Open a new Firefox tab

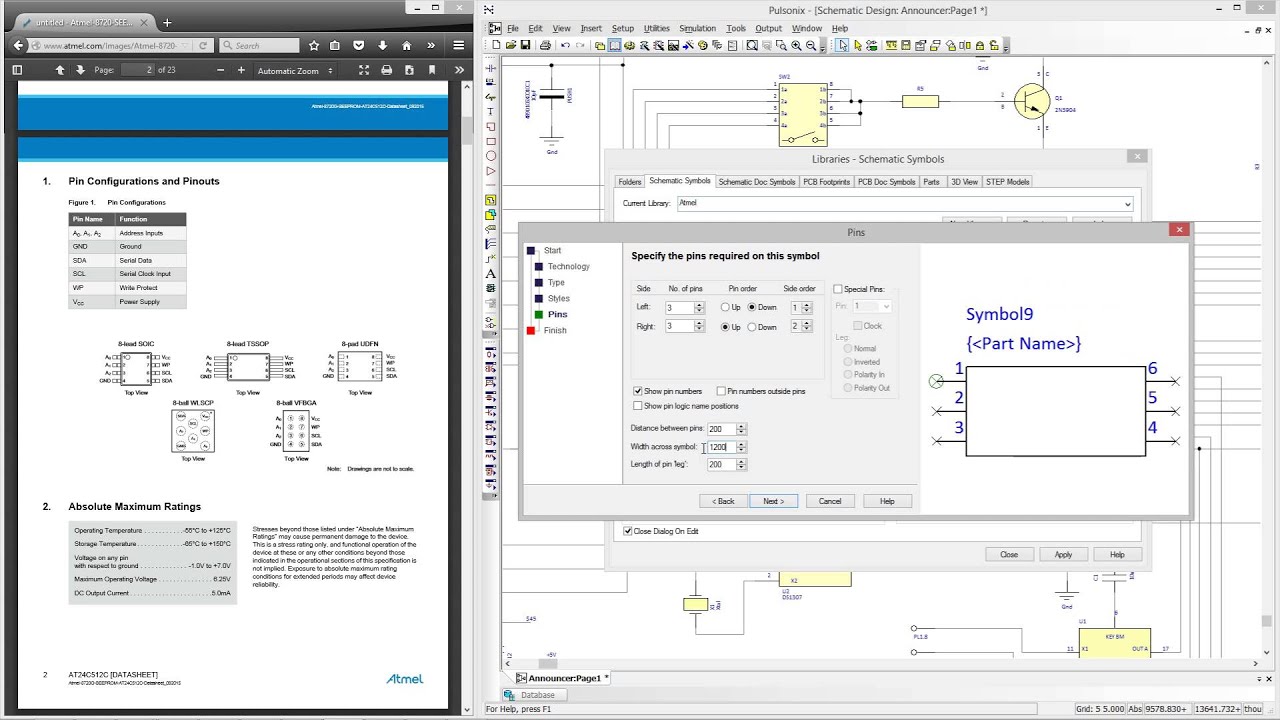(167, 22)
